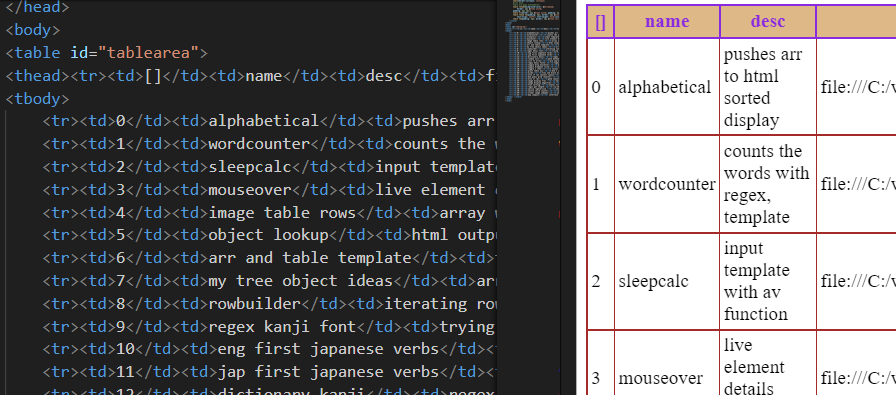
Task: Click the "desc" header cell in rendered table
Action: pyautogui.click(x=768, y=22)
